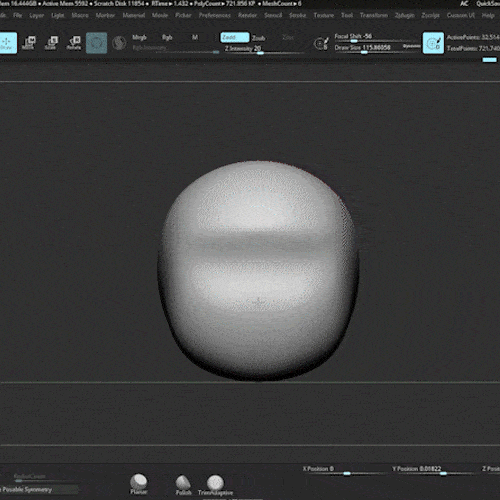Activate the Rotate tool icon
The height and width of the screenshot is (500, 500).
click(74, 43)
